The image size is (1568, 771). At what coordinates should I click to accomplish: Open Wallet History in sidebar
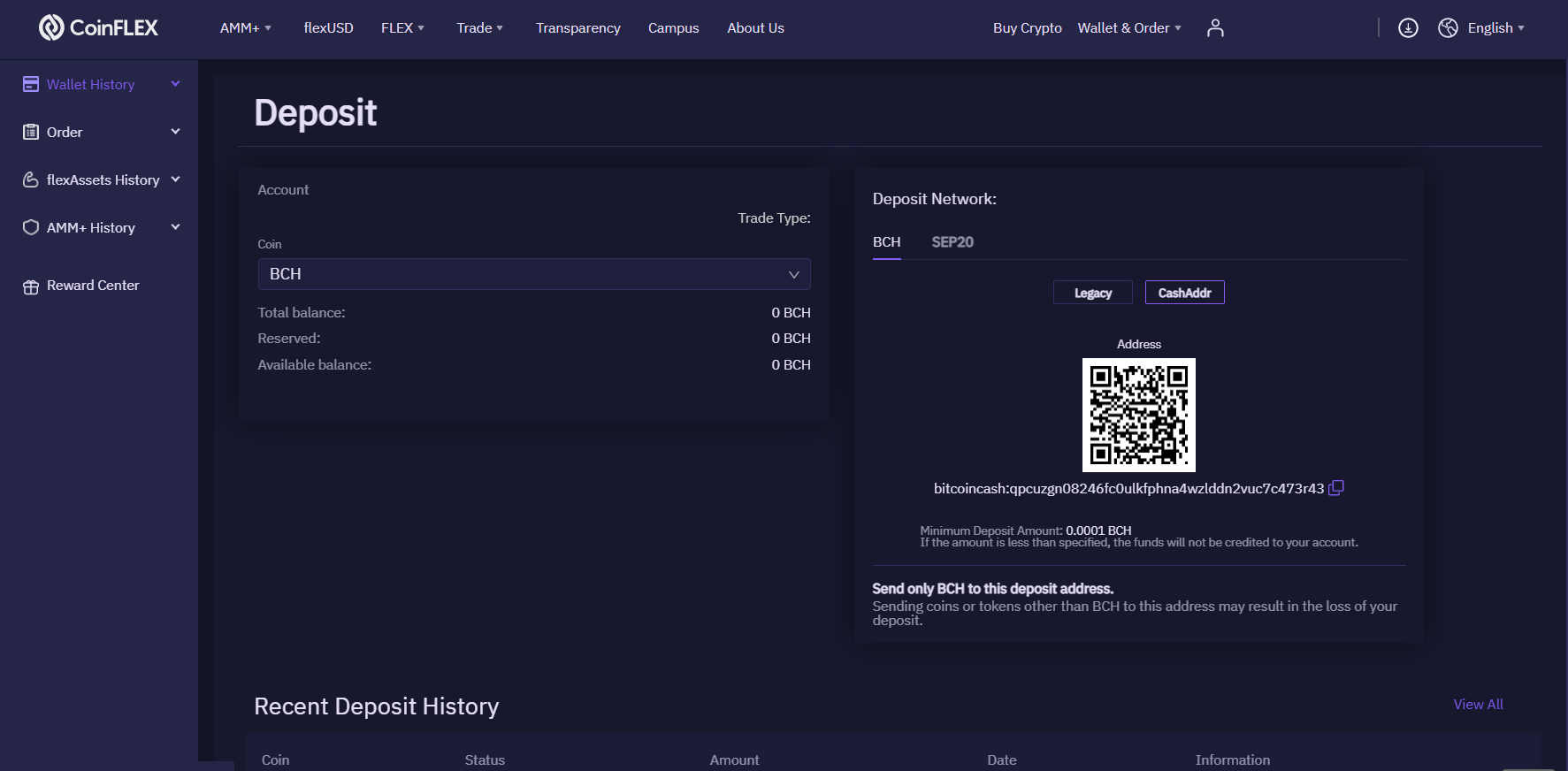pos(91,84)
